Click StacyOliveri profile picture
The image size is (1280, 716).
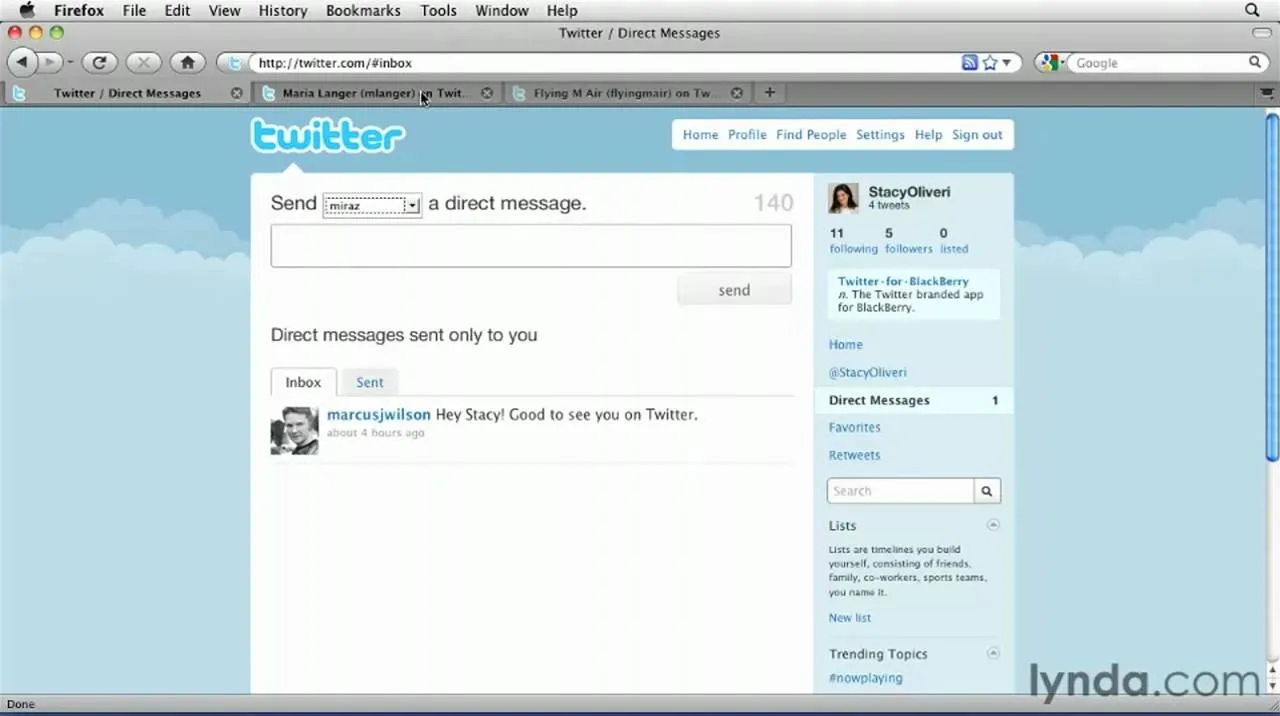843,198
